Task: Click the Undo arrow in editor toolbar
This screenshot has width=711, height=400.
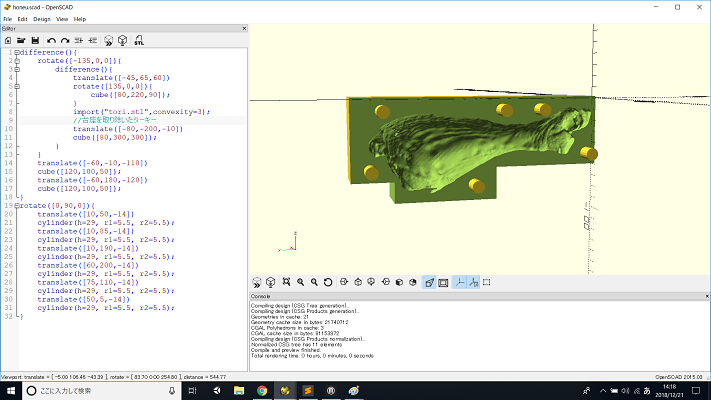Action: coord(51,41)
